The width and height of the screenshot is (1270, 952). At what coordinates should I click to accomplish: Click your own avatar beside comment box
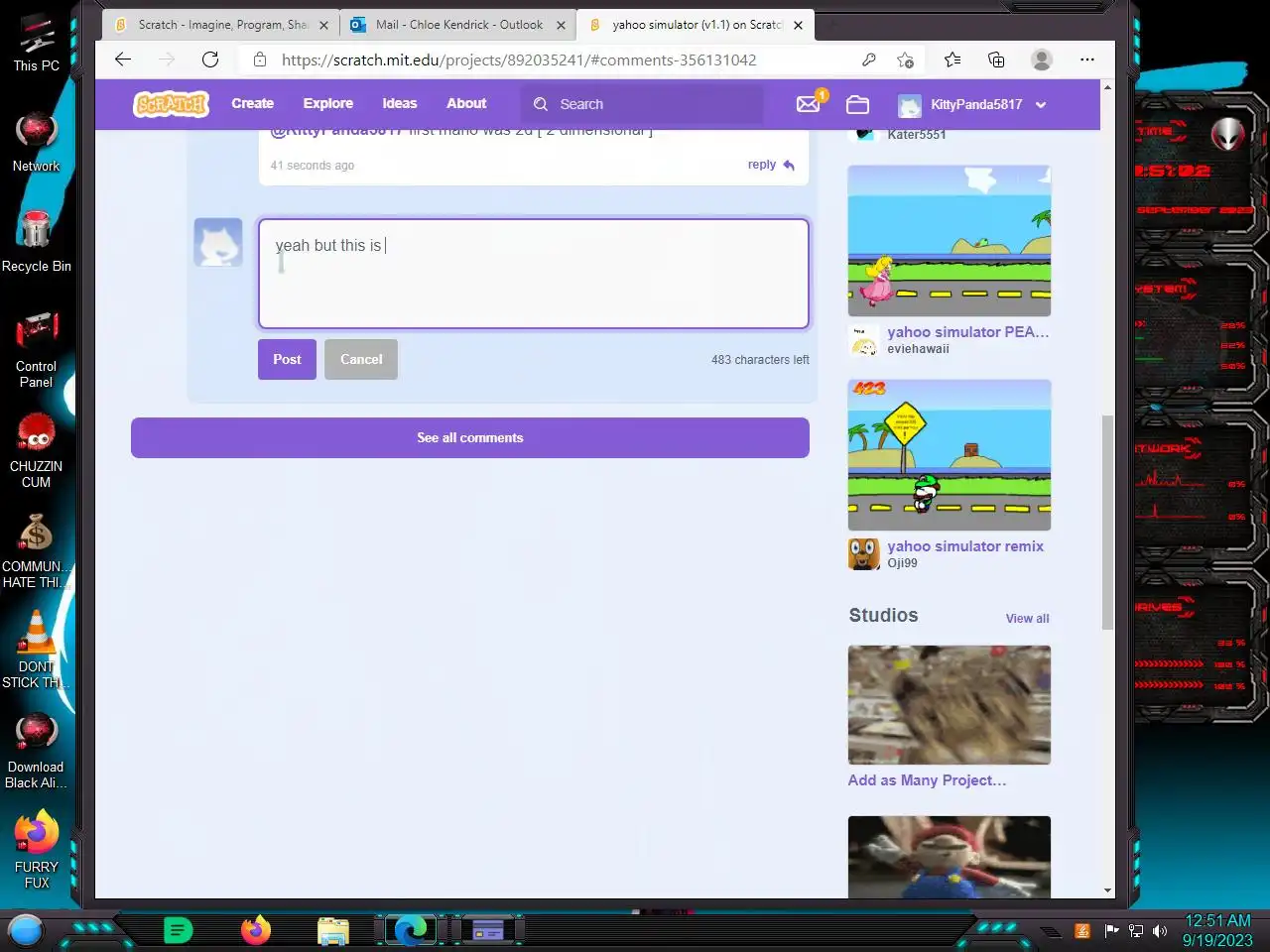pyautogui.click(x=218, y=242)
